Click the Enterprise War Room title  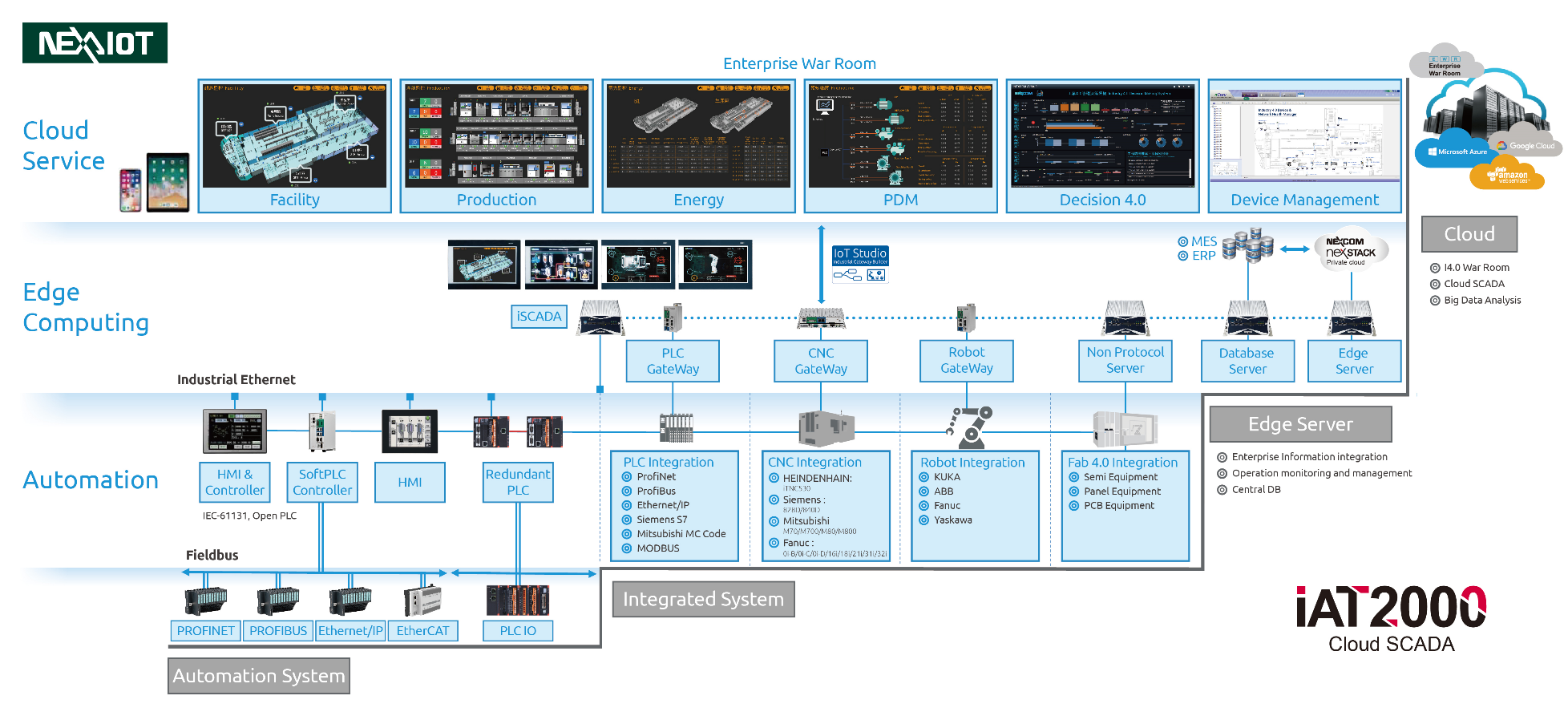pos(799,64)
